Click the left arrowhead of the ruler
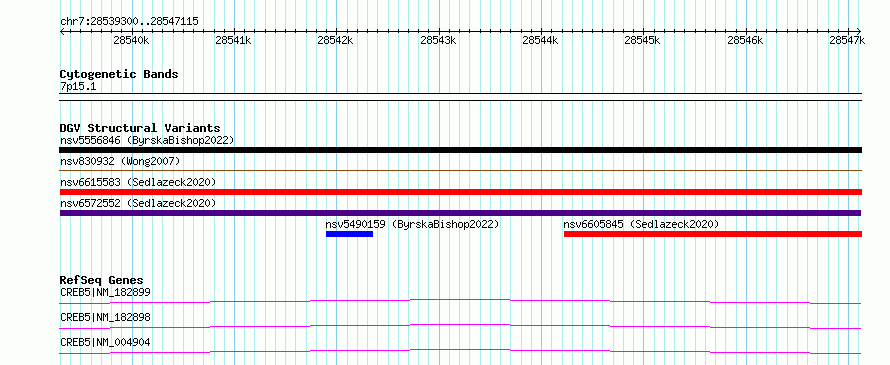Screen dimensions: 890x365 (x=62, y=31)
